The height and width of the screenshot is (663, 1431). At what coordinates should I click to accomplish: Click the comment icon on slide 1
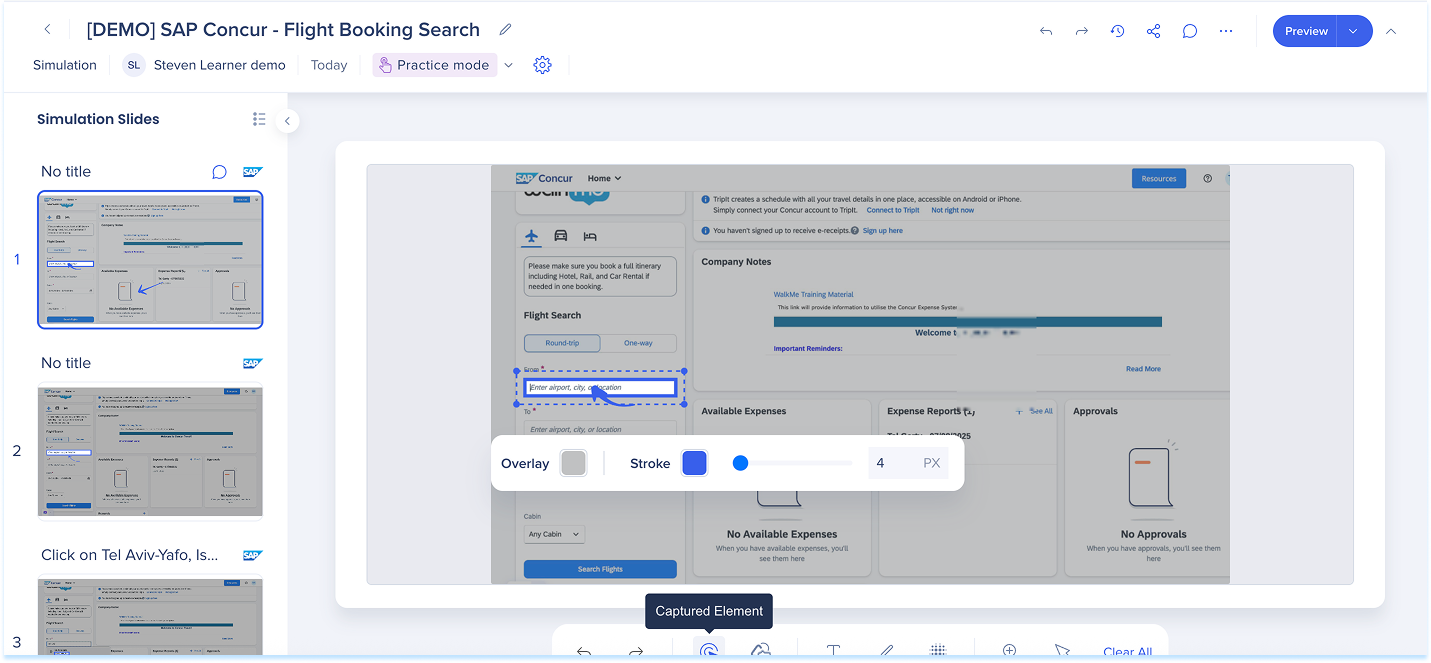219,172
